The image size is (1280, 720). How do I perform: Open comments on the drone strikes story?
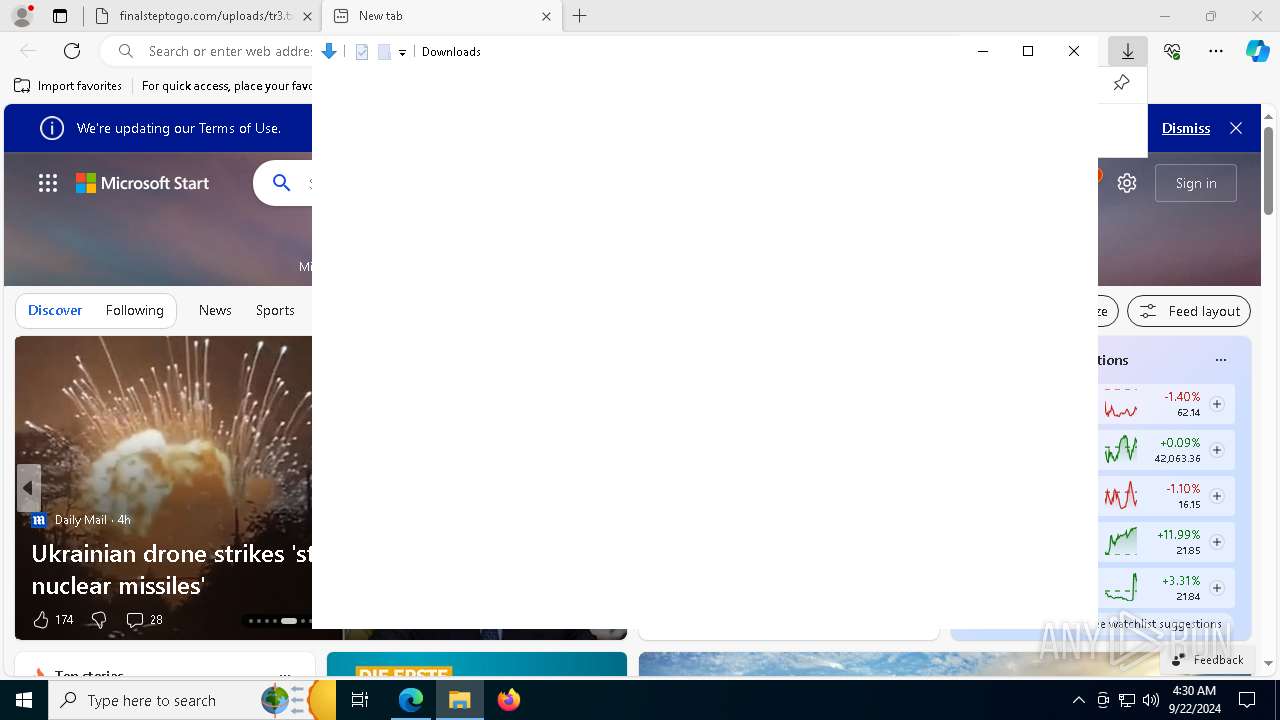tap(144, 620)
